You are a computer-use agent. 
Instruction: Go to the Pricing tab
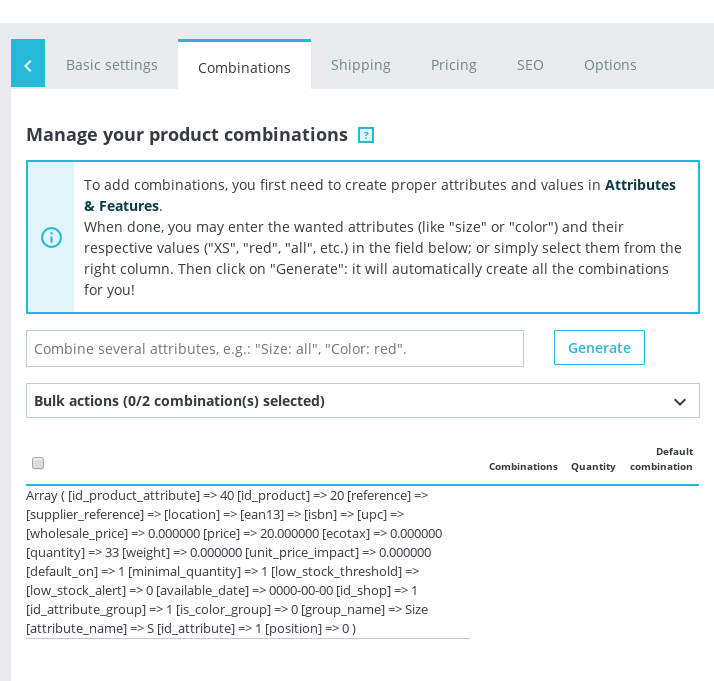pos(454,65)
